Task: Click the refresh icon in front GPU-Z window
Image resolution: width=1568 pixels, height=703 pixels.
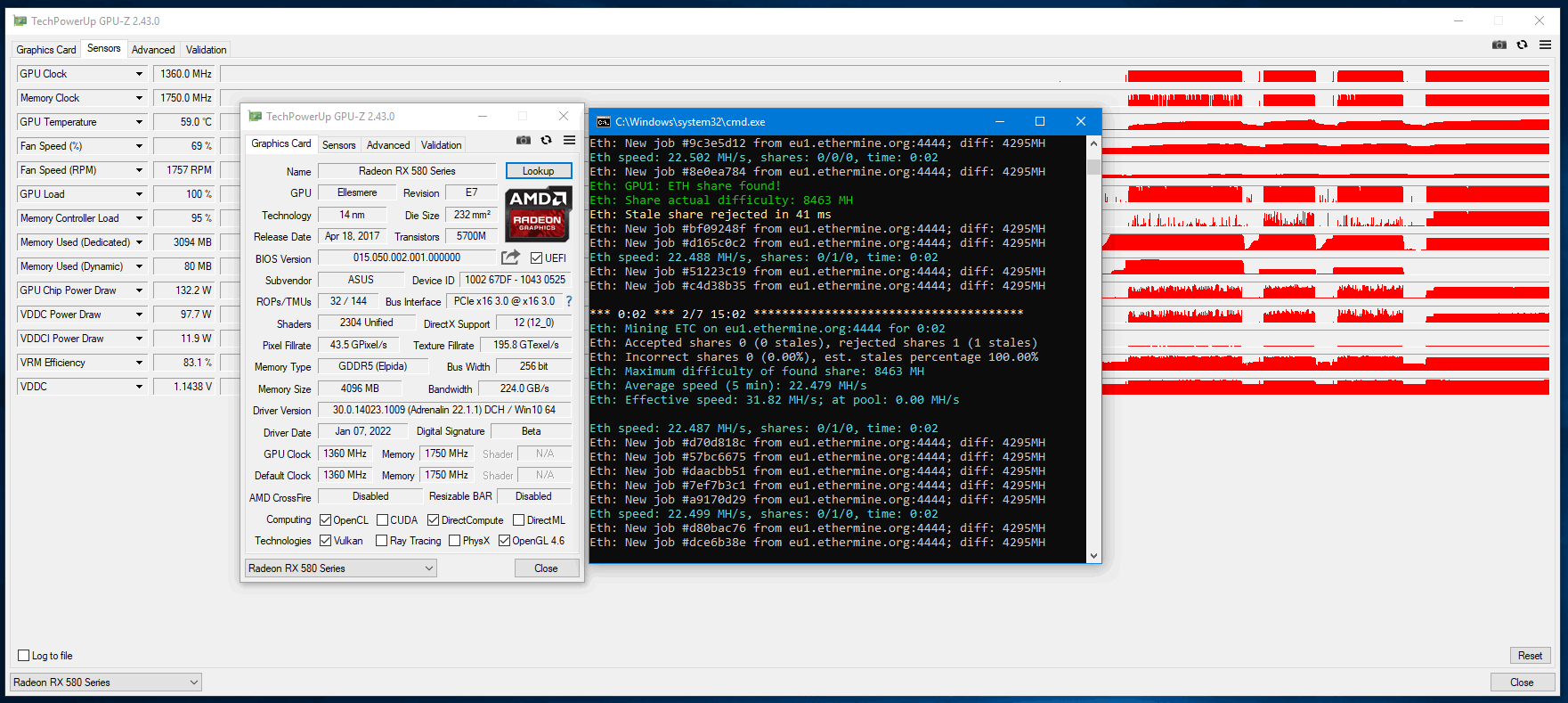Action: 547,140
